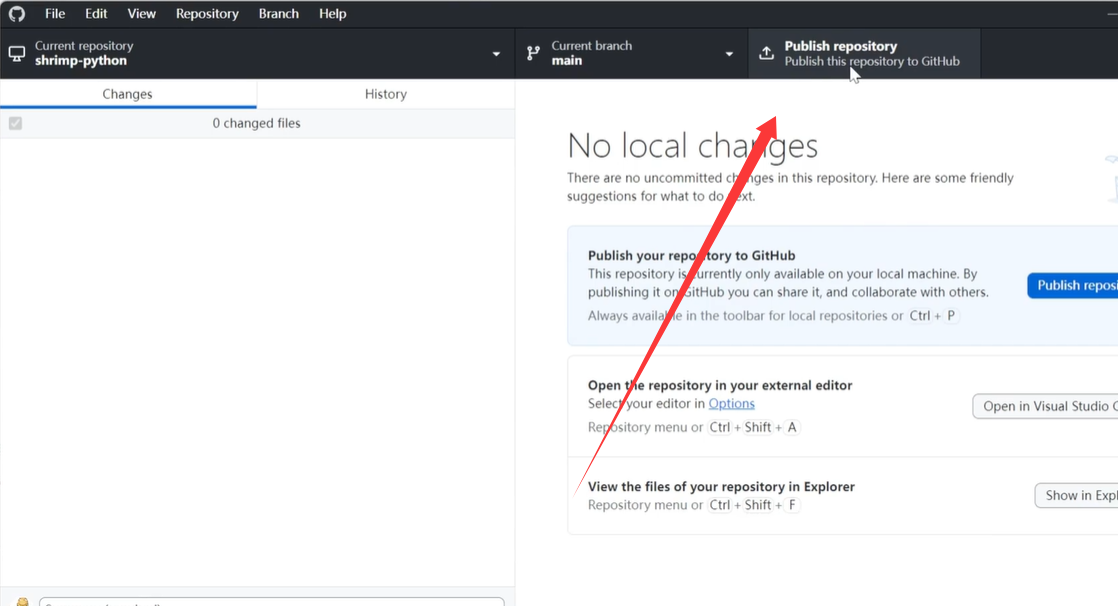Click the GitHub Desktop logo icon
This screenshot has height=606, width=1118.
coord(17,14)
